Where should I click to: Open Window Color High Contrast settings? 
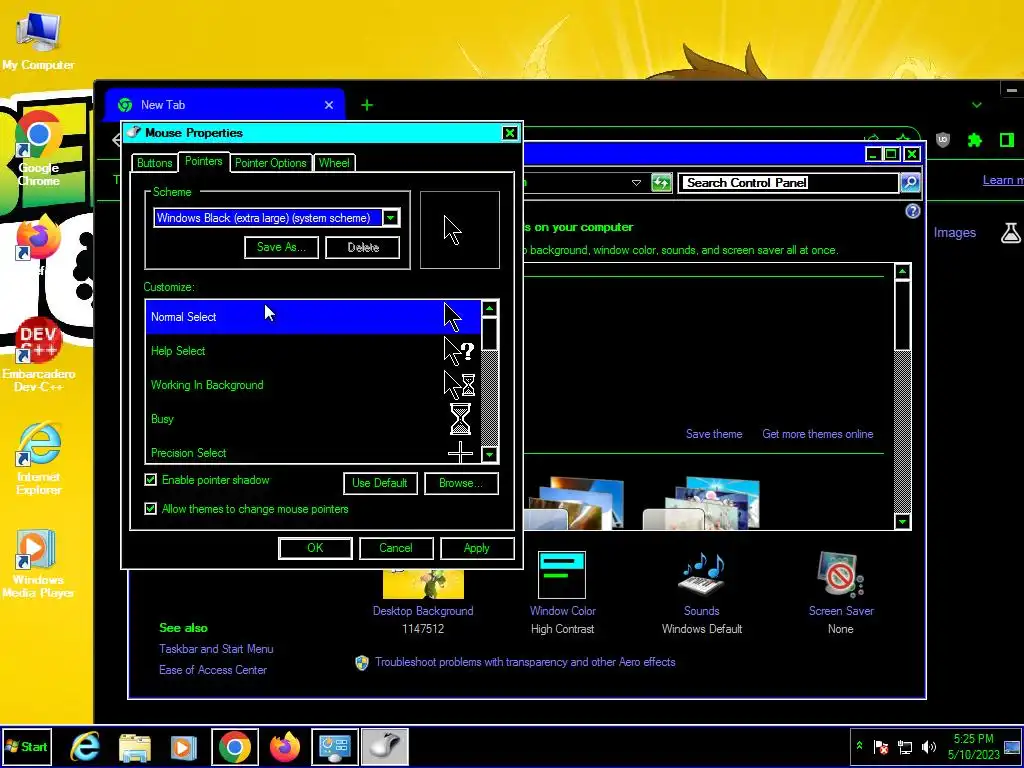(x=562, y=594)
